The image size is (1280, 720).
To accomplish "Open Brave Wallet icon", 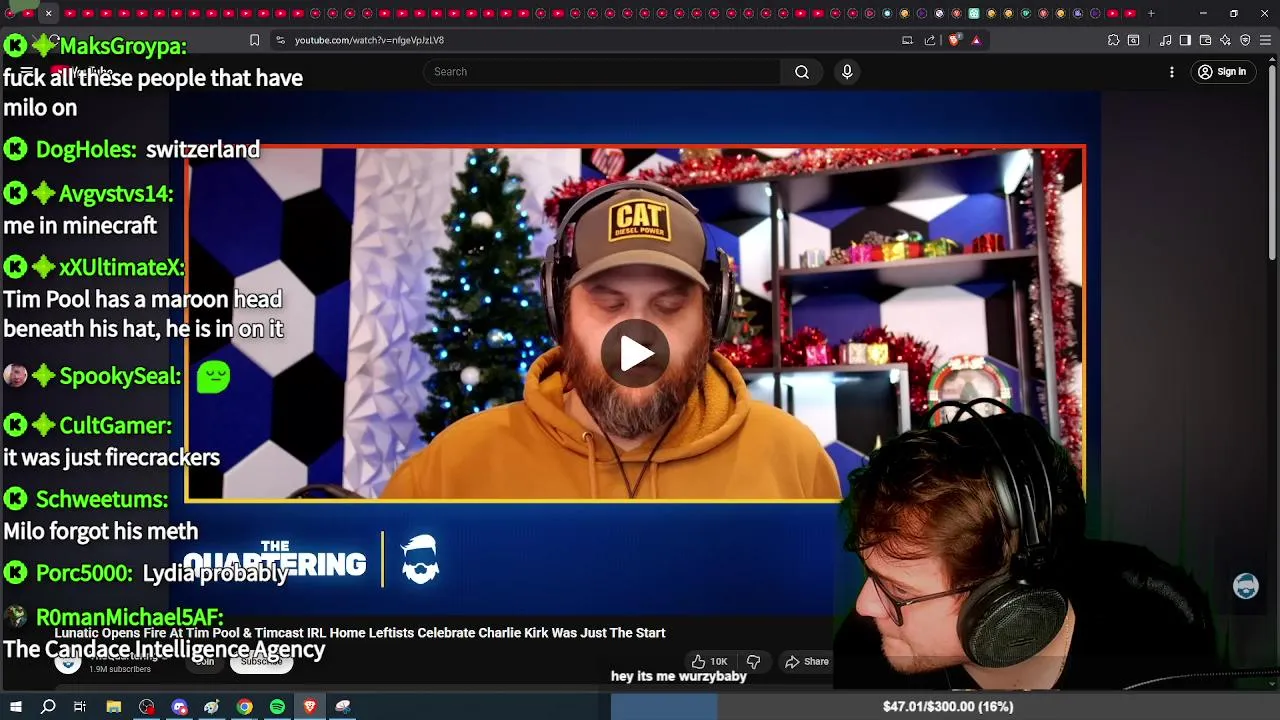I will tap(1205, 40).
